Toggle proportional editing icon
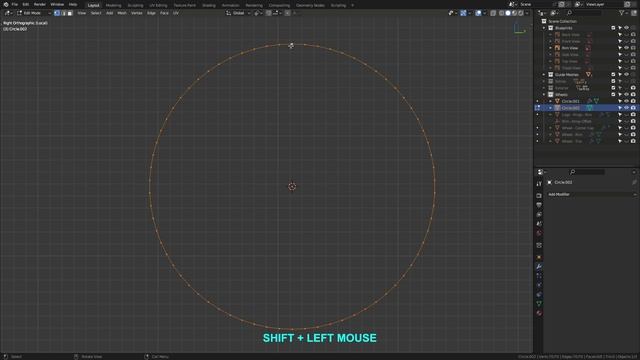640x360 pixels. click(287, 13)
